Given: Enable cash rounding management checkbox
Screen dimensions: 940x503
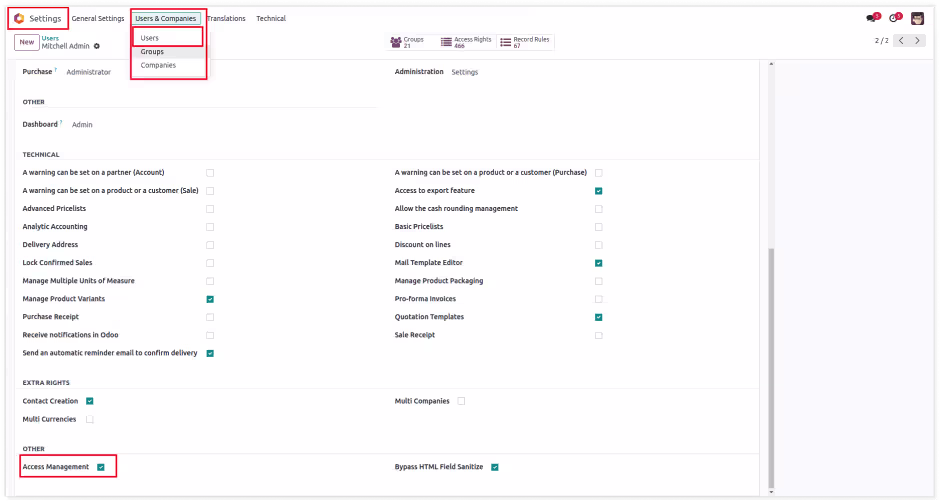Looking at the screenshot, I should (598, 209).
